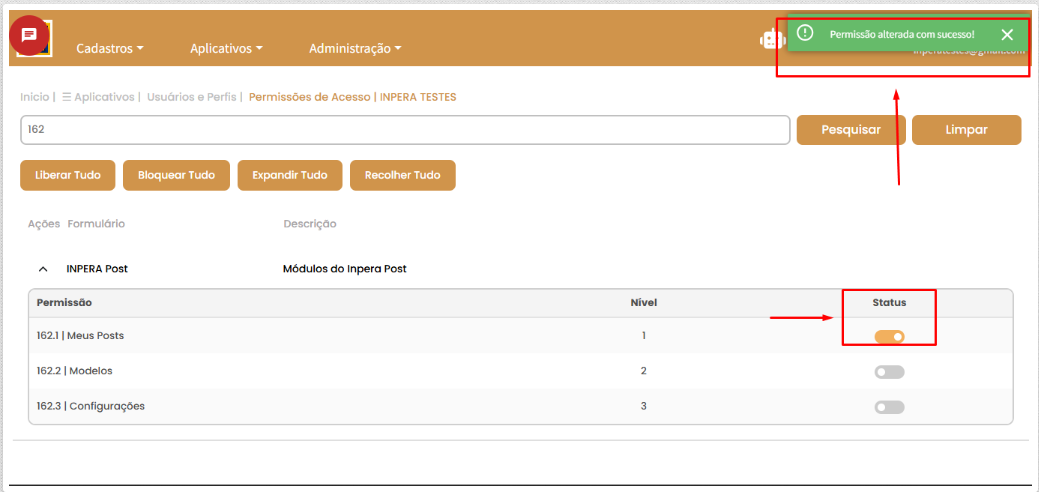This screenshot has width=1039, height=492.
Task: Click Permissões de Acesso breadcrumb text
Action: 310,97
